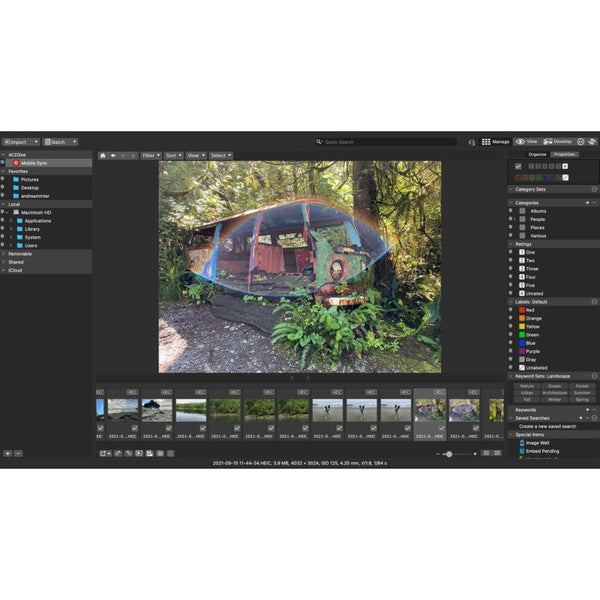
Task: Click the Labels: Default settings circle icon
Action: [594, 302]
